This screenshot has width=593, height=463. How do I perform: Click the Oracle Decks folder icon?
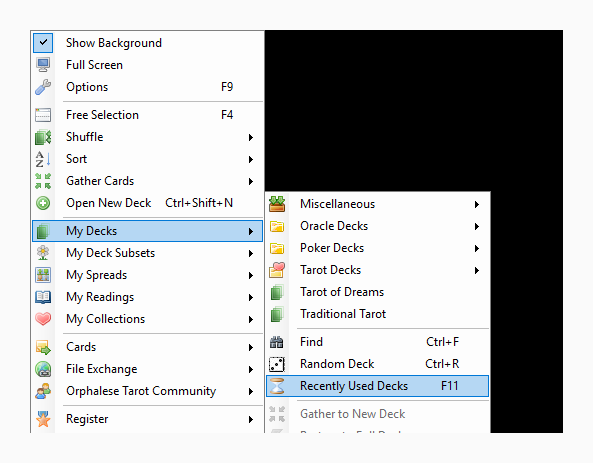(277, 226)
